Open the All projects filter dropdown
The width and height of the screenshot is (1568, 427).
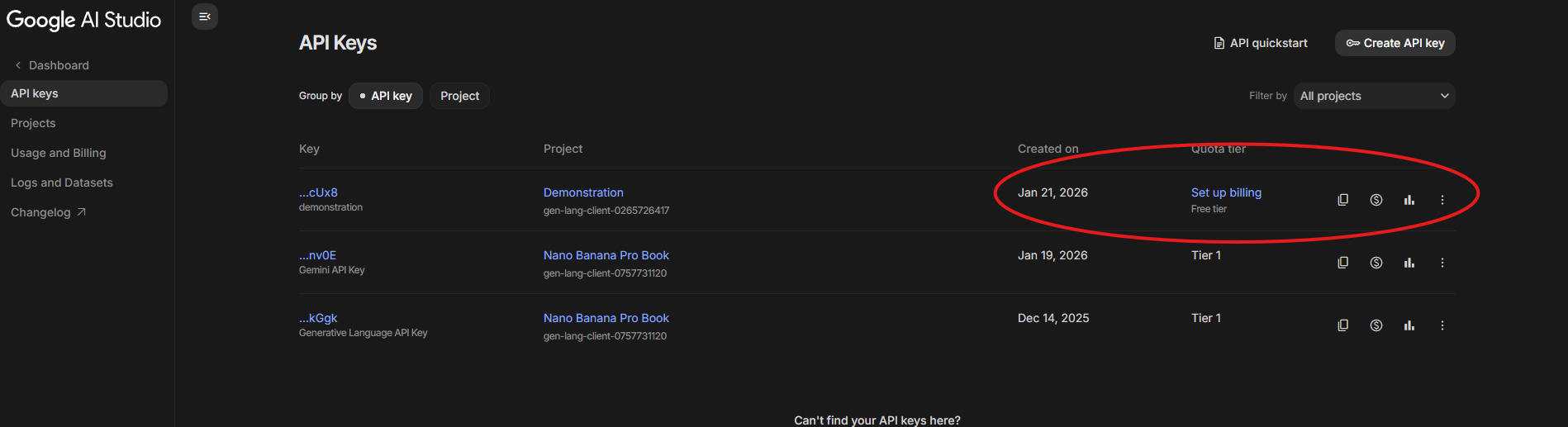pos(1374,96)
